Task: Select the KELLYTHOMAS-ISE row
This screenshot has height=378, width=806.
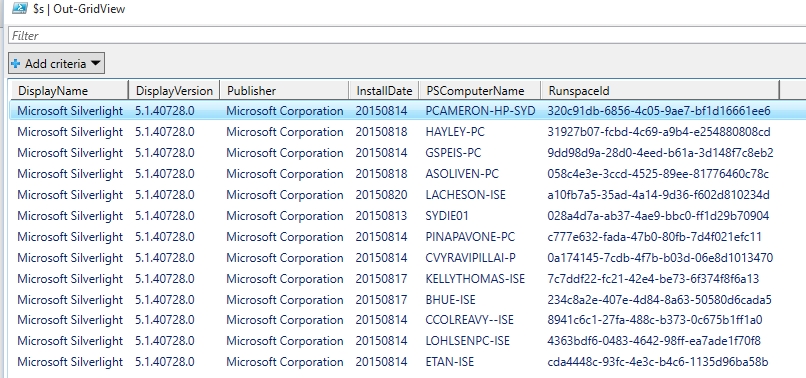Action: pos(407,279)
